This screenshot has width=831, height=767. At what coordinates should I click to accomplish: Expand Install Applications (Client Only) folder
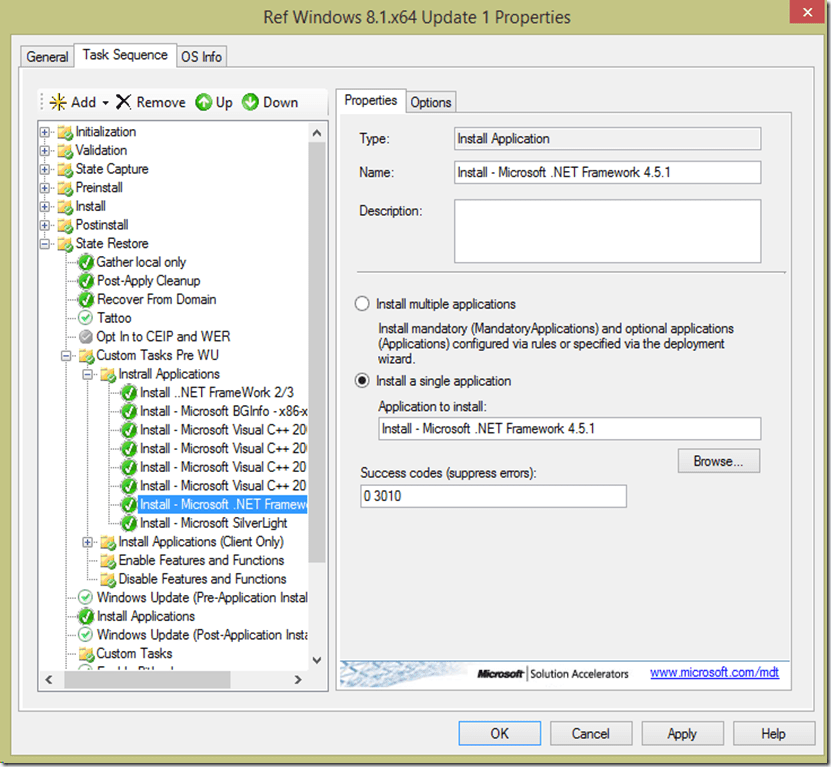point(88,542)
